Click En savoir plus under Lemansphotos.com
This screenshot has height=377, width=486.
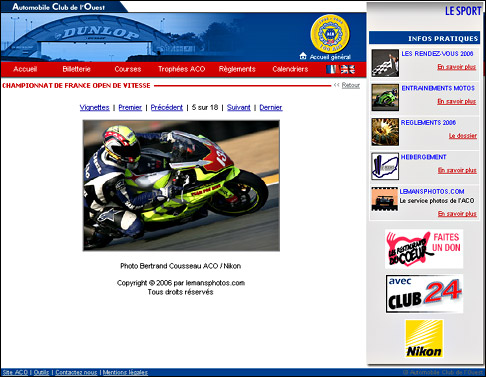(457, 214)
